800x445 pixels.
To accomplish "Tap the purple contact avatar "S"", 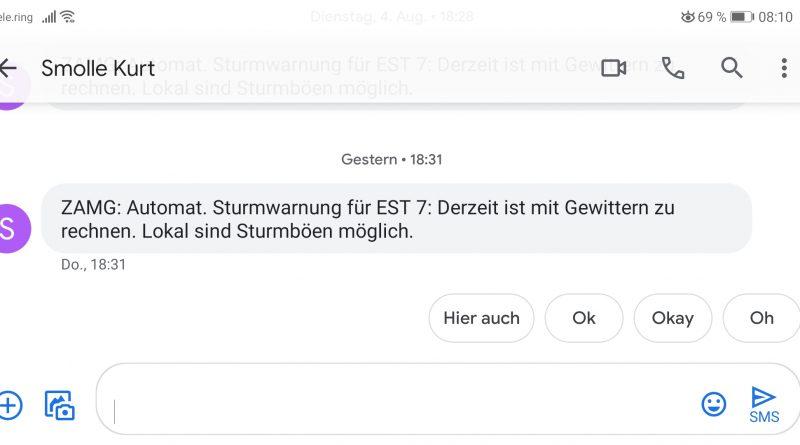I will (x=12, y=228).
